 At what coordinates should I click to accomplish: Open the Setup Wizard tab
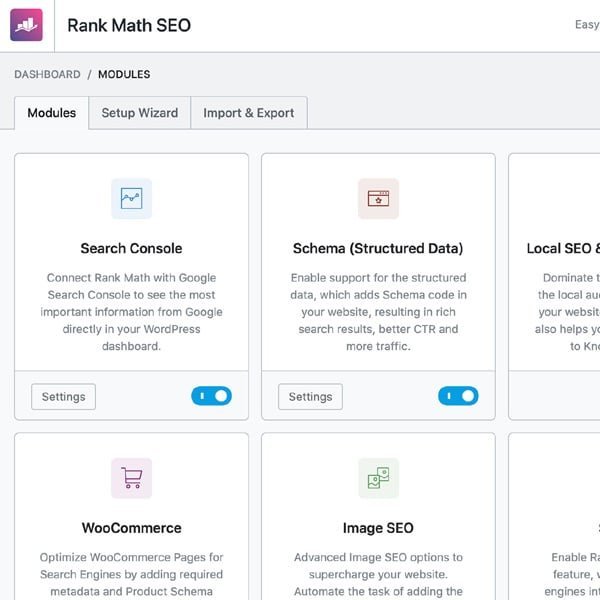click(x=139, y=113)
